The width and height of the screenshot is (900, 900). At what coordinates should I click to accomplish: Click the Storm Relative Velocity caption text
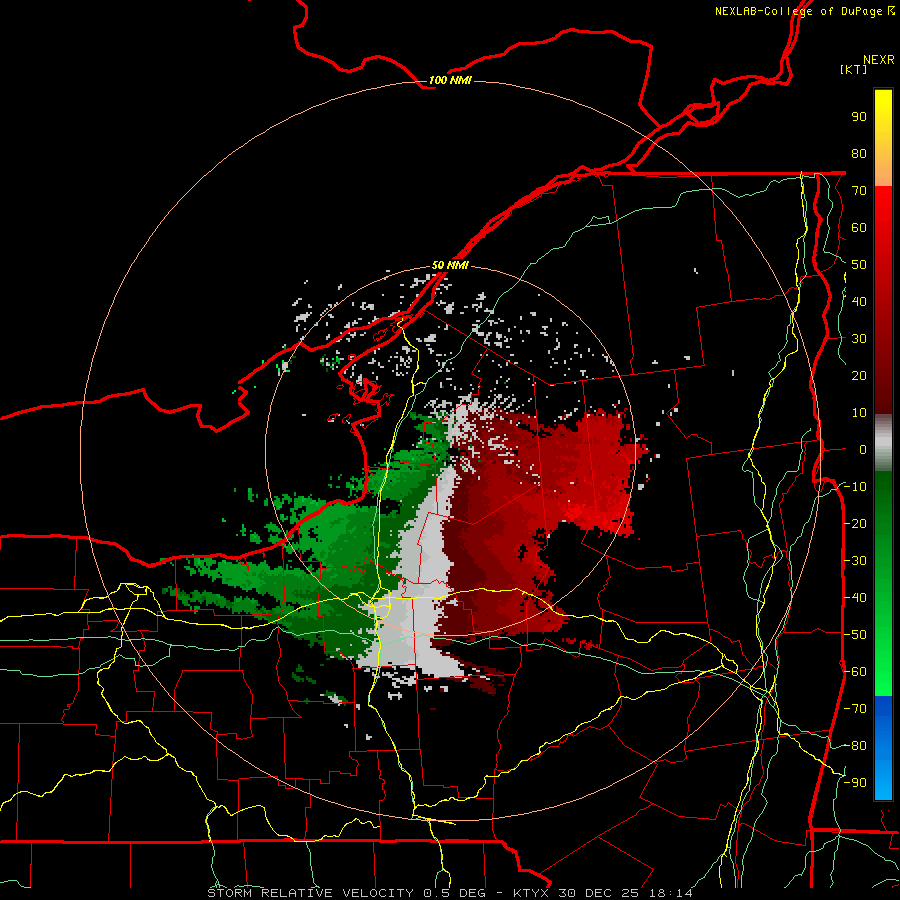(x=449, y=893)
